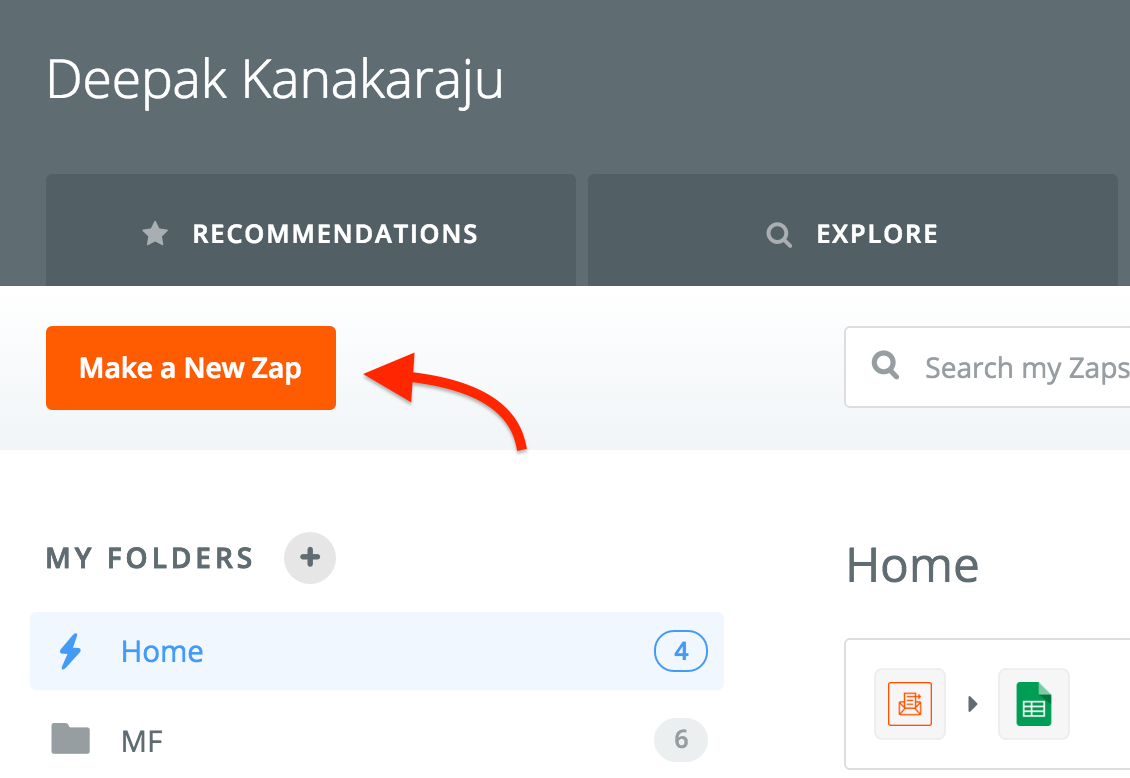Click the green Google Sheets app icon
The width and height of the screenshot is (1130, 778).
[x=1033, y=704]
